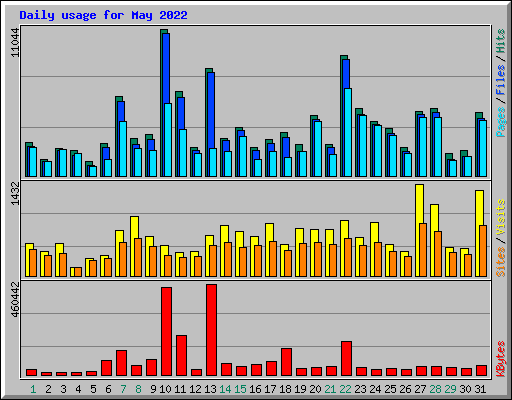This screenshot has width=512, height=400.
Task: Select the day label 27
Action: click(420, 389)
